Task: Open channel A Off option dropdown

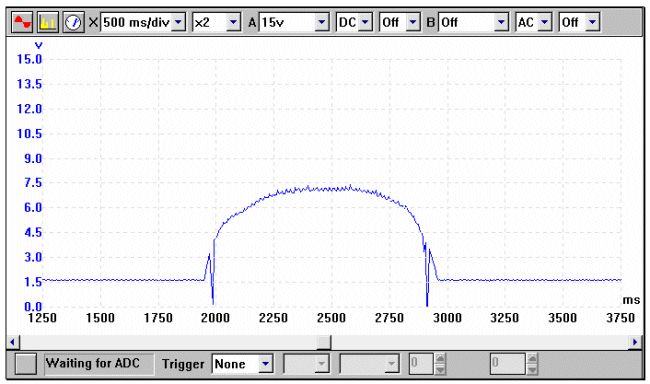Action: (412, 22)
